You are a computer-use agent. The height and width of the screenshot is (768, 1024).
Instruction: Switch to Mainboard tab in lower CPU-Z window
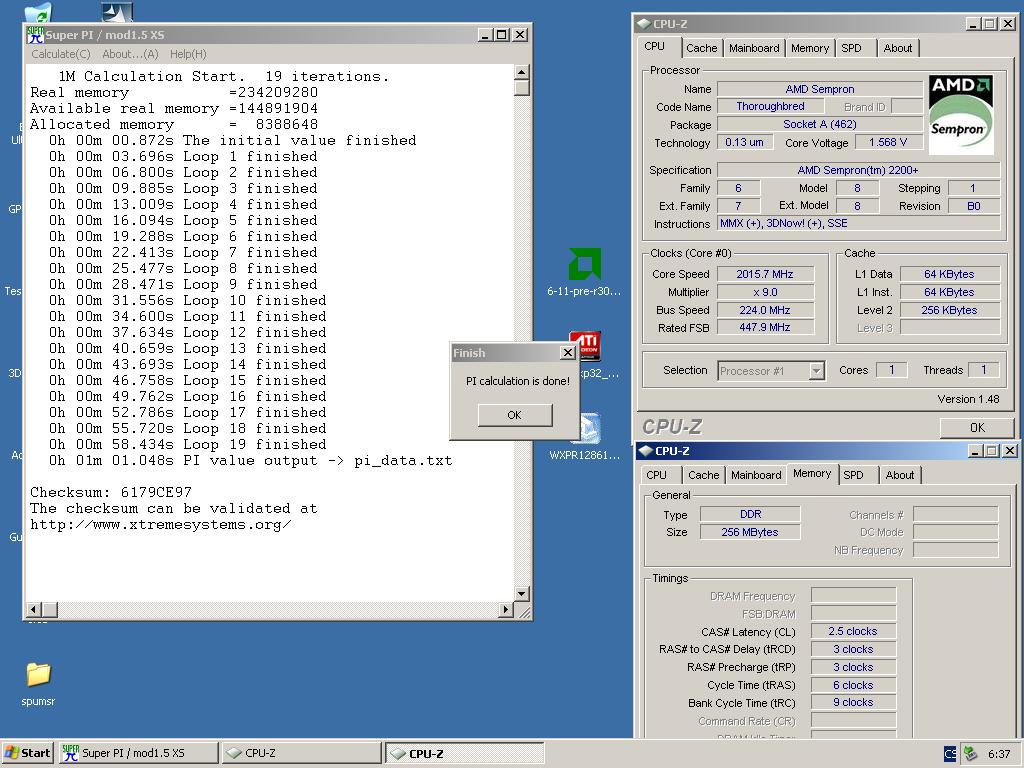click(x=756, y=475)
